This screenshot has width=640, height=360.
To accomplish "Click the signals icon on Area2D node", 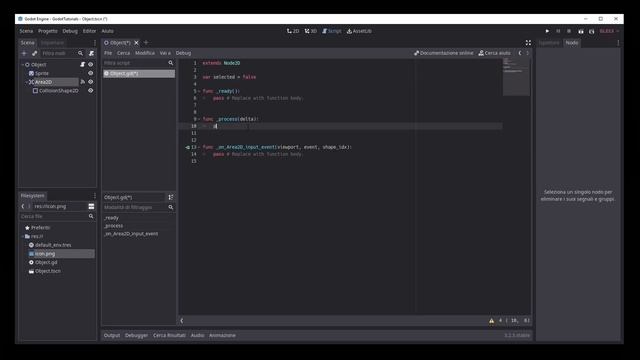I will pyautogui.click(x=82, y=82).
